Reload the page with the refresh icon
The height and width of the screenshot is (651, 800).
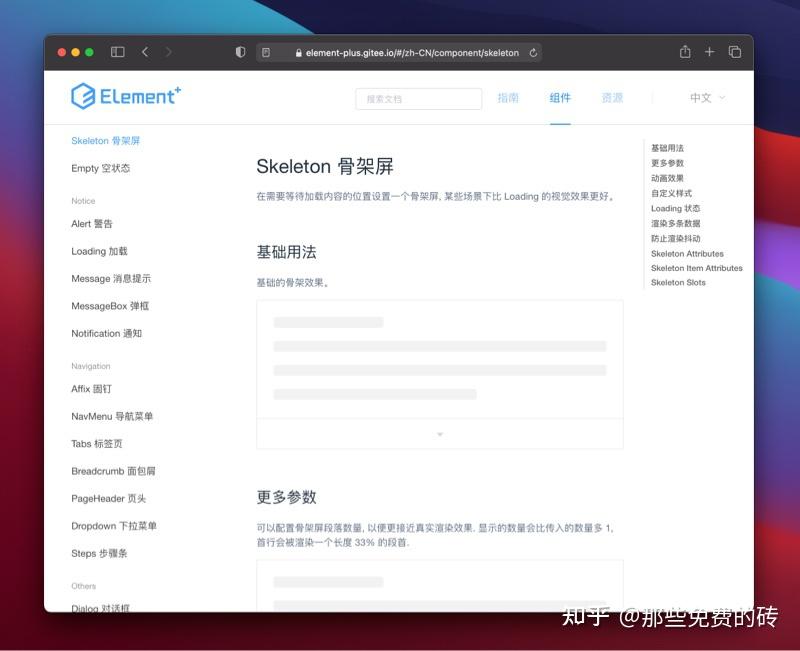coord(534,53)
